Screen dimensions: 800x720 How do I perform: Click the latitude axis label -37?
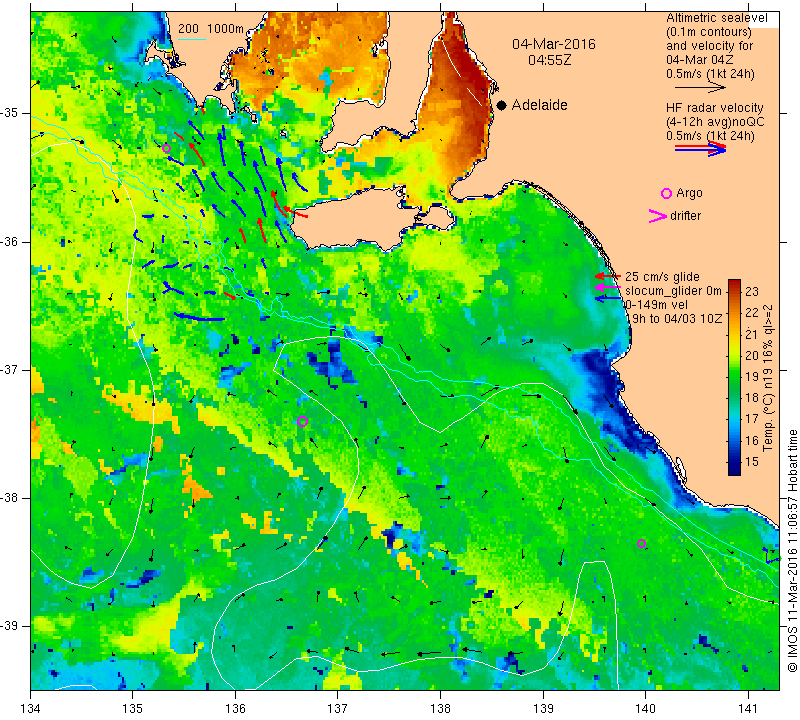coord(9,369)
